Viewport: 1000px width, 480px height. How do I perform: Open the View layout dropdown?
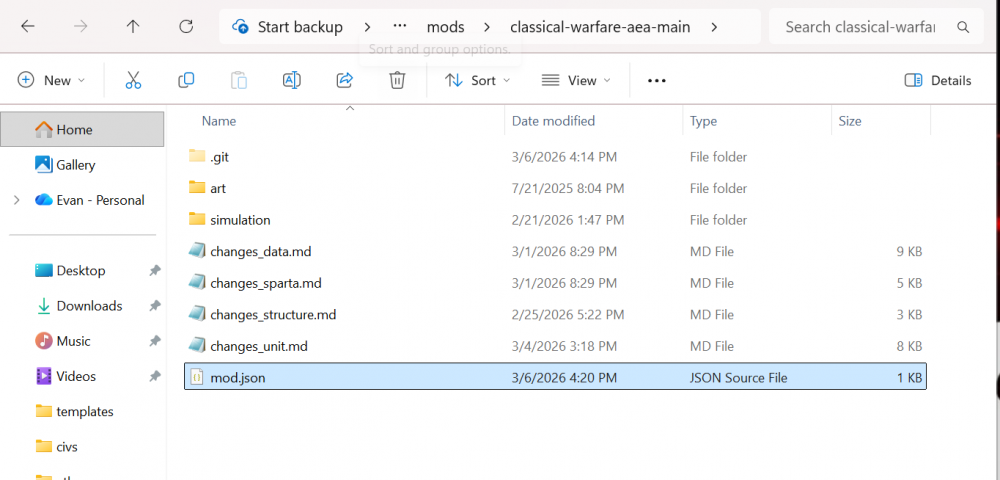pos(569,80)
